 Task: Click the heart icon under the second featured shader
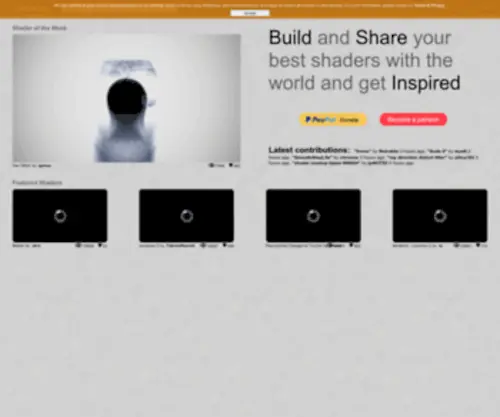[x=225, y=245]
